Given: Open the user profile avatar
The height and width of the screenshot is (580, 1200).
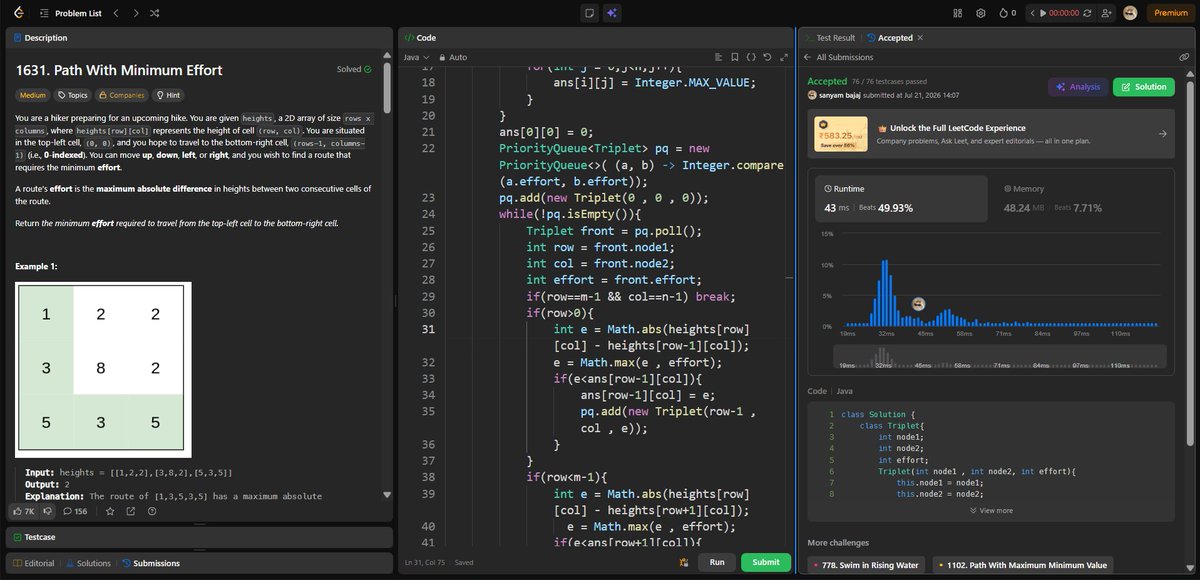Looking at the screenshot, I should [1131, 13].
